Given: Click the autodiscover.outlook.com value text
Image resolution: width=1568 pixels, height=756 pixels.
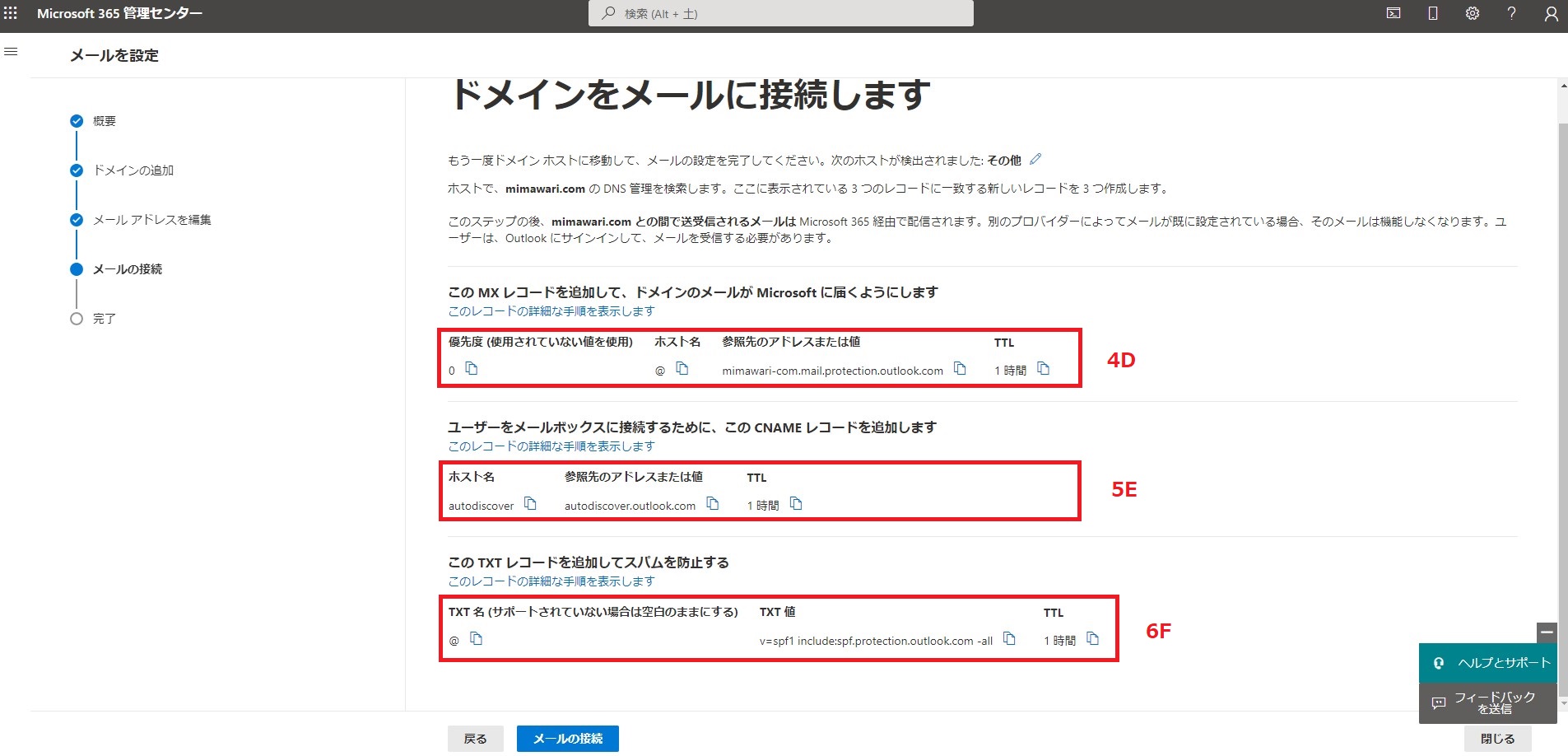Looking at the screenshot, I should pos(630,506).
